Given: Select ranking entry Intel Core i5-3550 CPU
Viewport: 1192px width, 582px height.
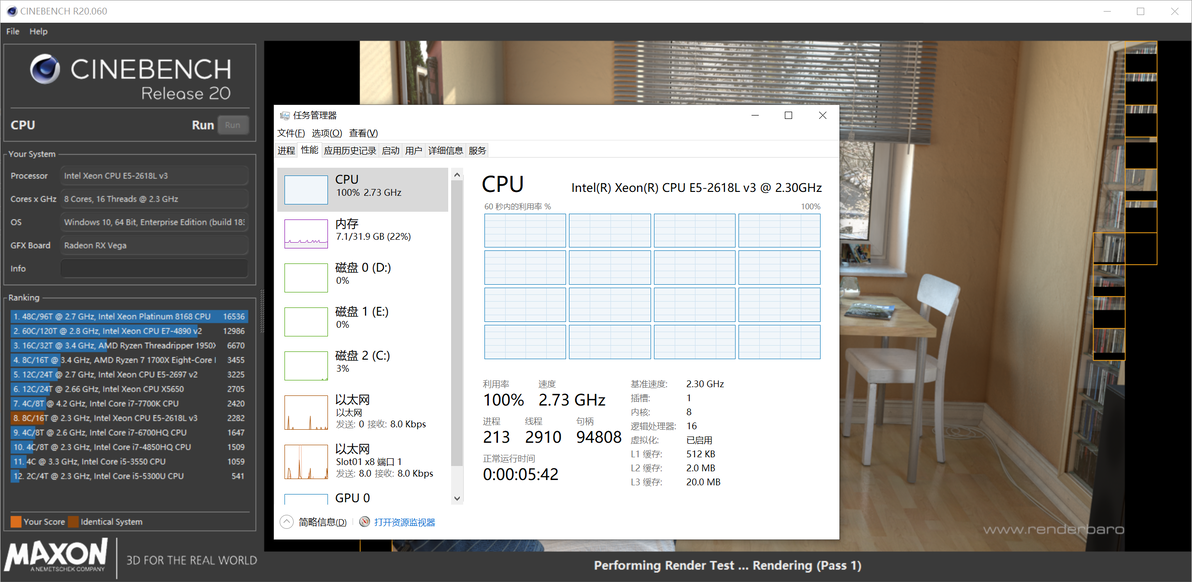Looking at the screenshot, I should pos(129,461).
